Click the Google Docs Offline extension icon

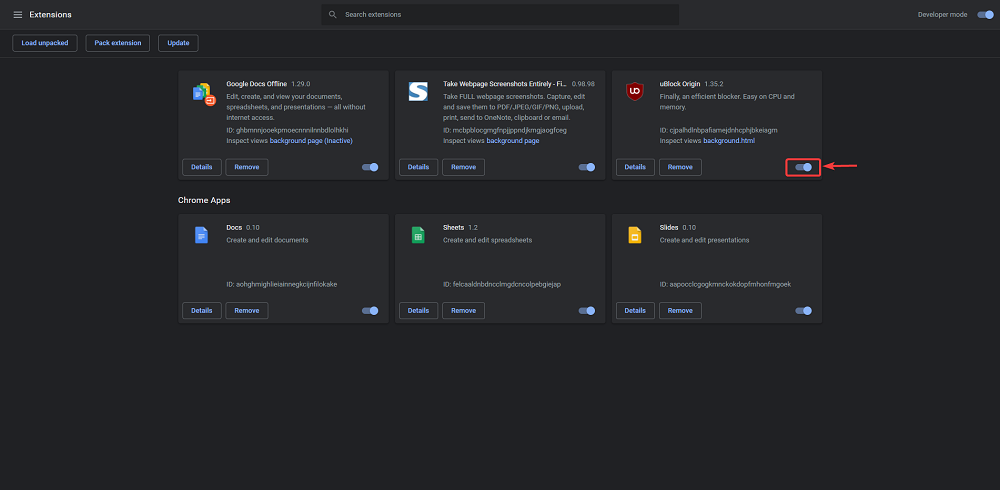pyautogui.click(x=203, y=93)
